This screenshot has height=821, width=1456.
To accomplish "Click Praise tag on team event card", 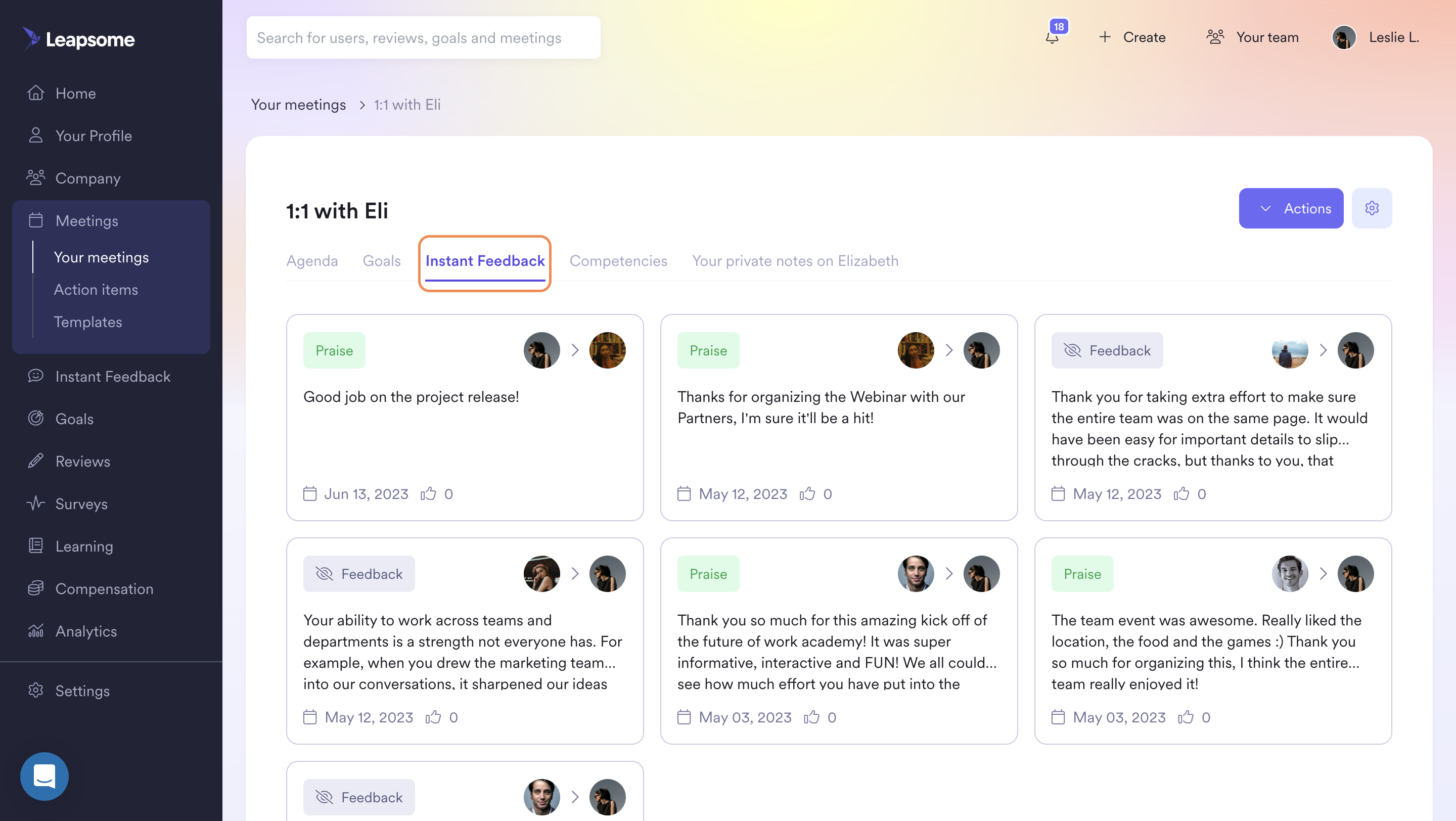I will [x=1082, y=573].
